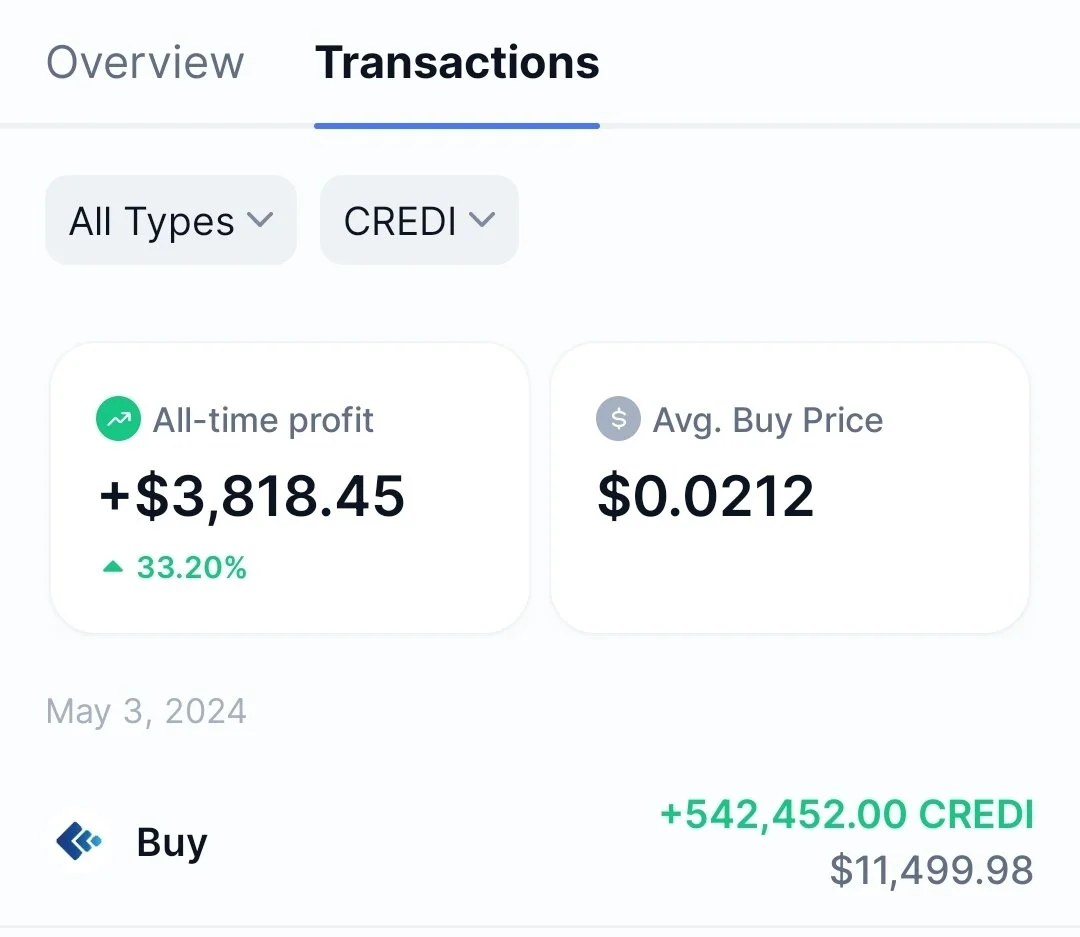Open the CREDI coin filter dropdown
Viewport: 1080px width, 937px height.
(x=419, y=220)
